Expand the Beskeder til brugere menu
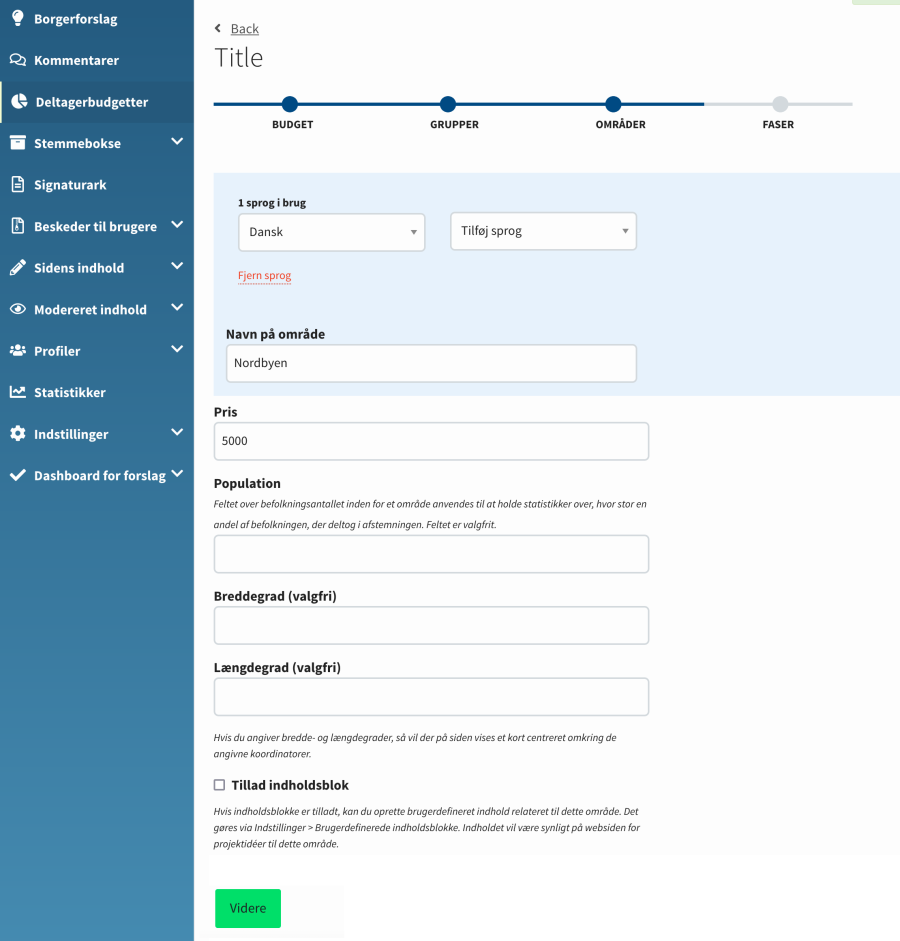Screen dimensions: 900x941 coord(178,226)
